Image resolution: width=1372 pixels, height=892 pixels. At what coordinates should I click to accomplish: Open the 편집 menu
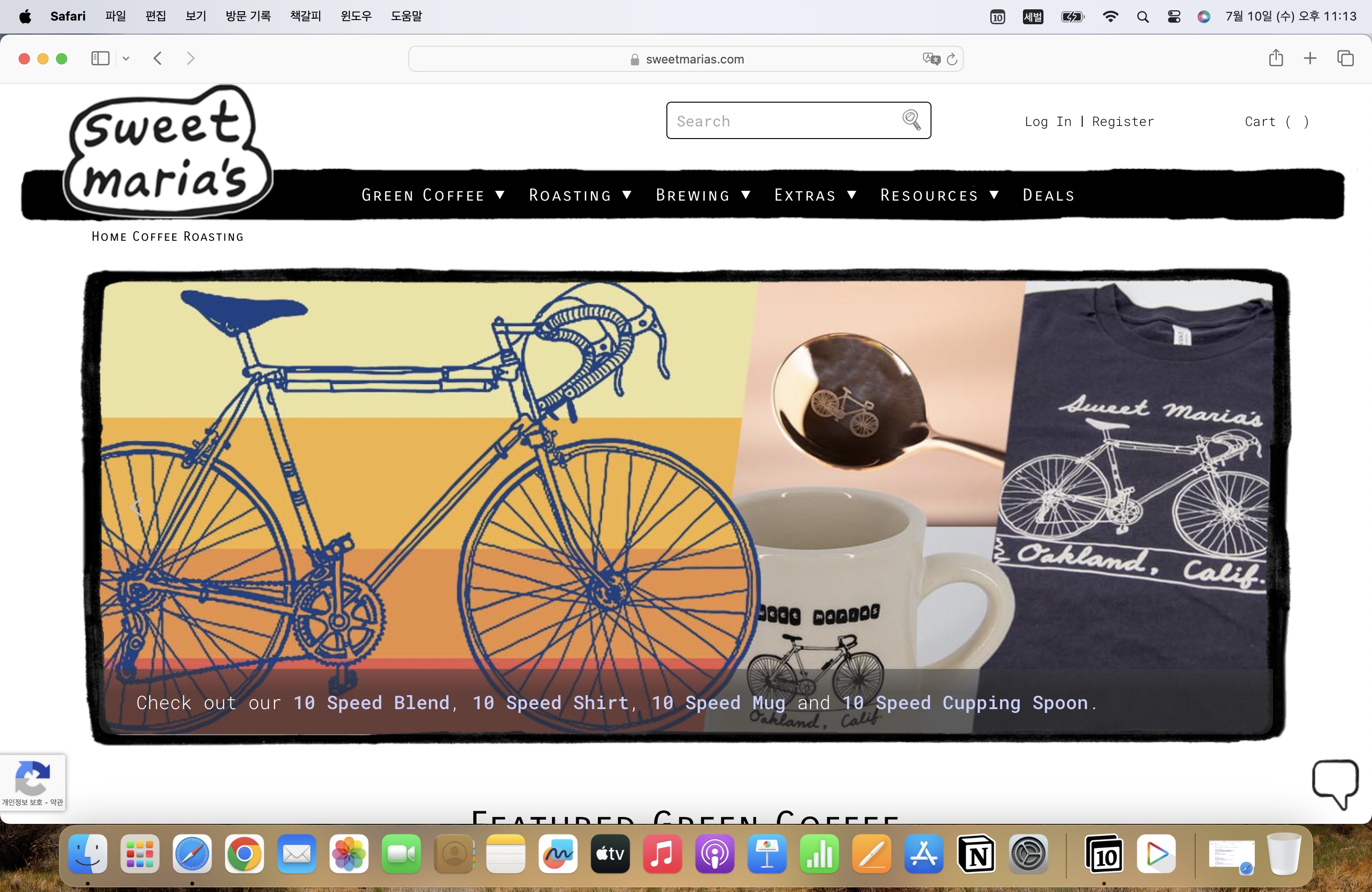[156, 16]
